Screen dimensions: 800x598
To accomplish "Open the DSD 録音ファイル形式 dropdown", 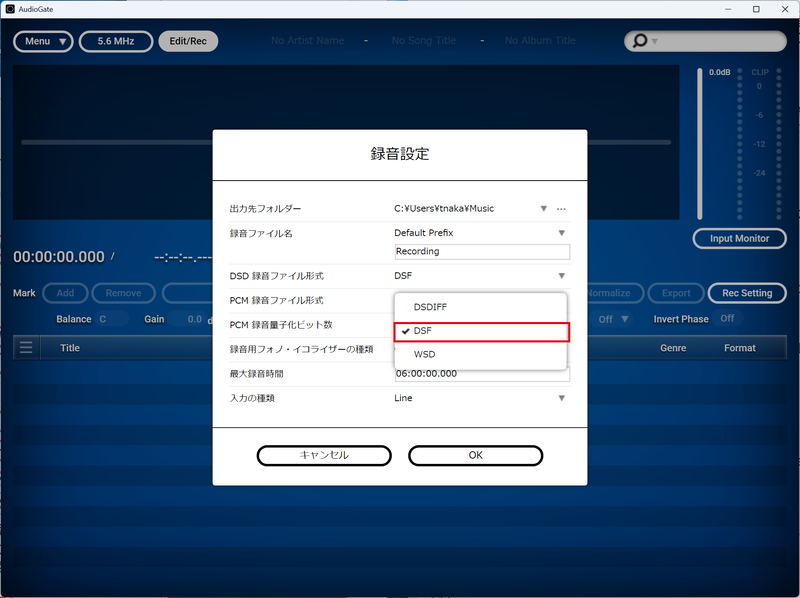I will pyautogui.click(x=562, y=274).
